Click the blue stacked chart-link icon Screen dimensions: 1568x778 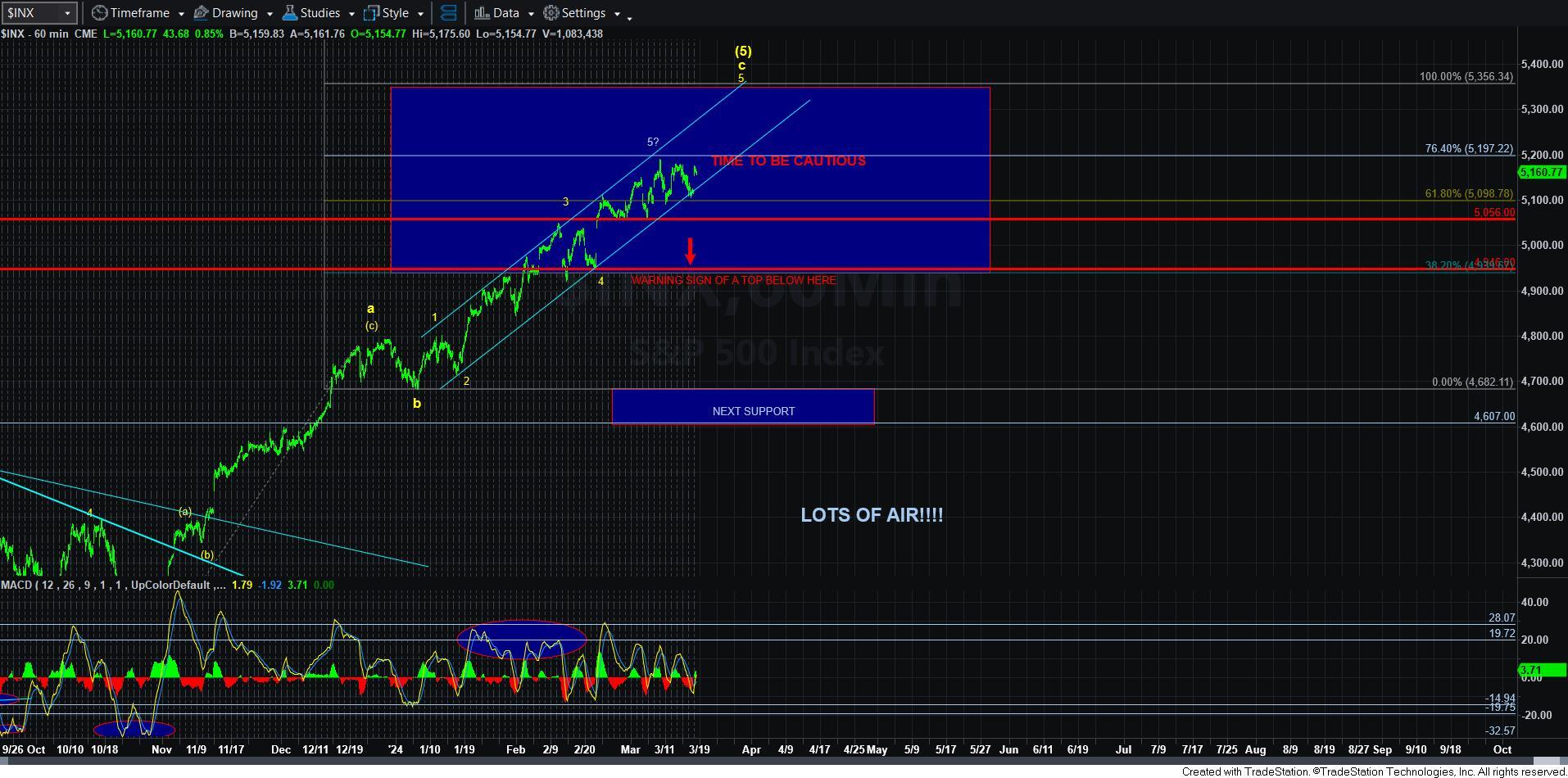pos(448,13)
